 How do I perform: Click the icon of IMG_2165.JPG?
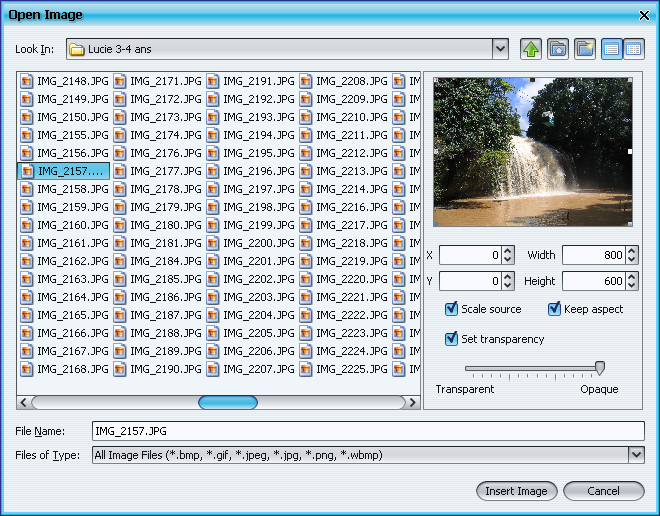click(x=27, y=315)
